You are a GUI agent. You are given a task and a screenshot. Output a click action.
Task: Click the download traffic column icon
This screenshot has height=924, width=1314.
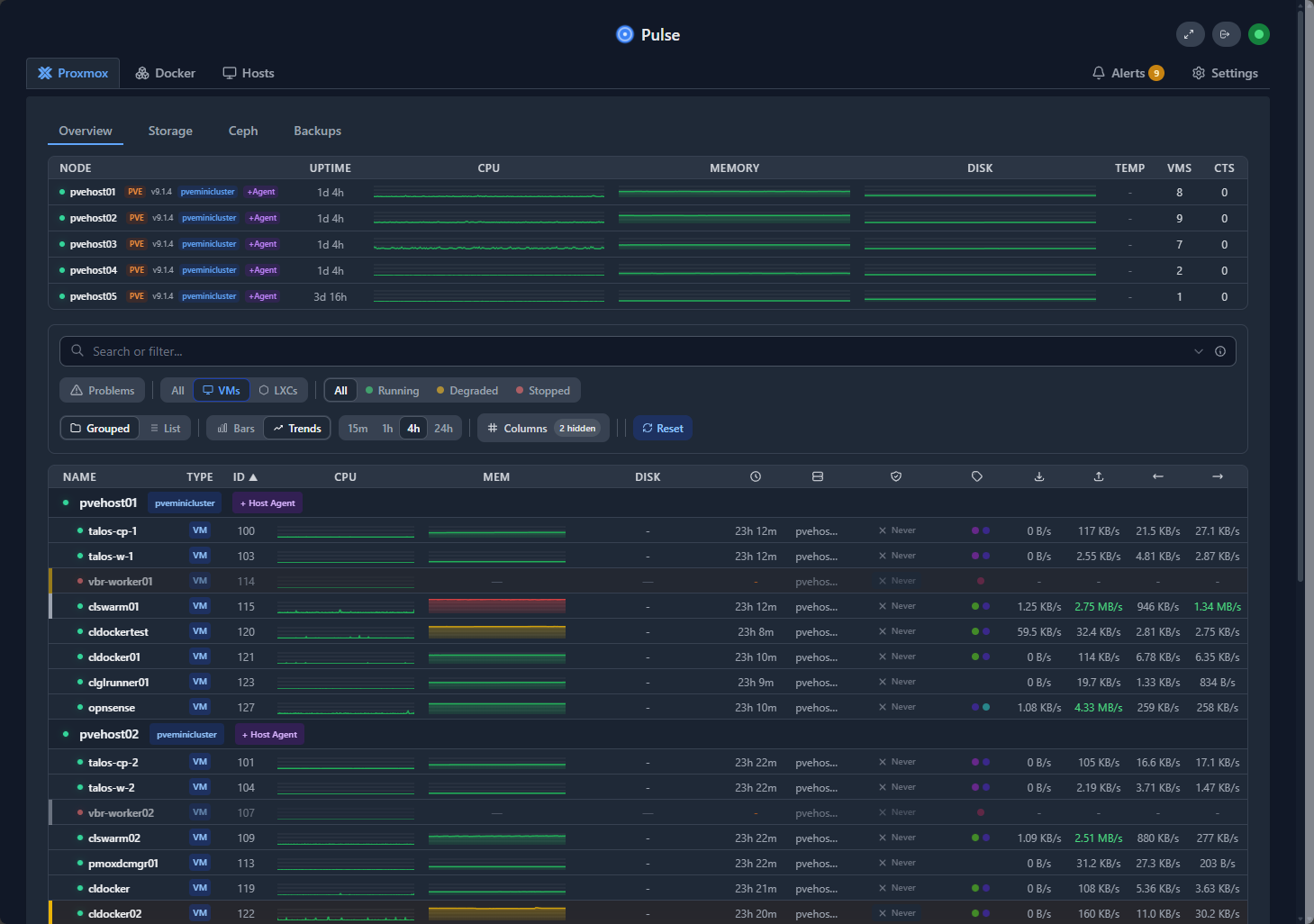point(1038,476)
